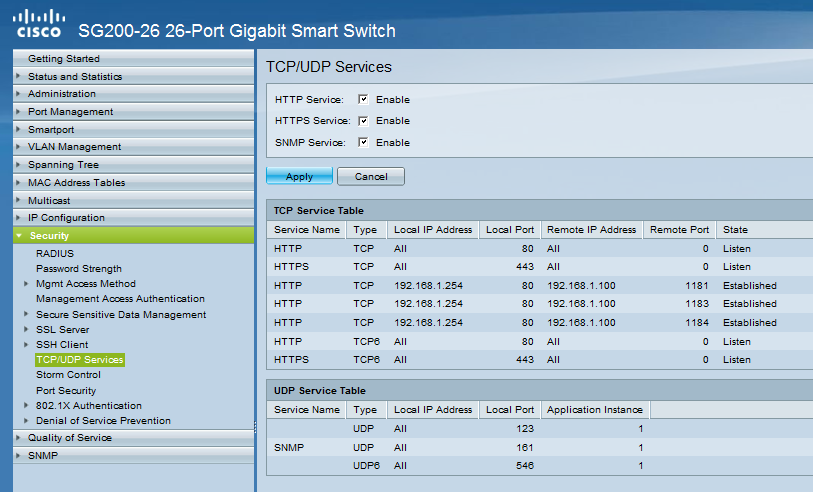
Task: Open Management Access Authentication page
Action: pos(120,299)
